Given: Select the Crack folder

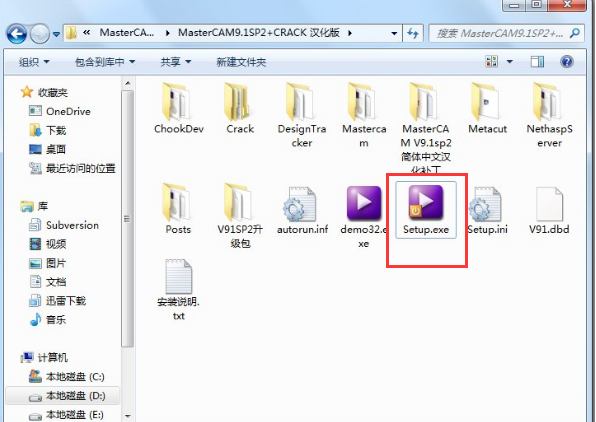Looking at the screenshot, I should click(240, 108).
